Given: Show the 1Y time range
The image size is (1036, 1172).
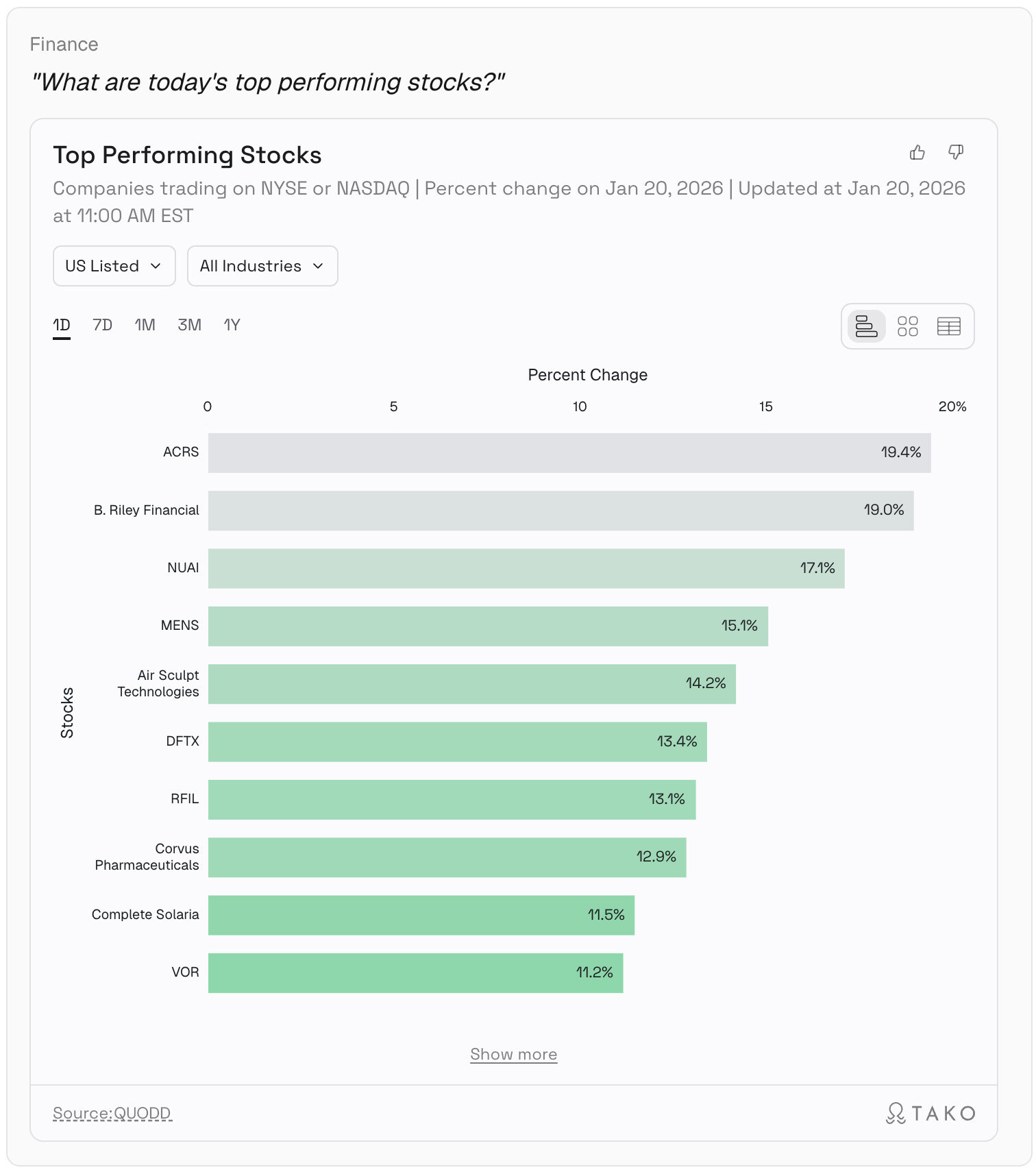Looking at the screenshot, I should tap(232, 325).
